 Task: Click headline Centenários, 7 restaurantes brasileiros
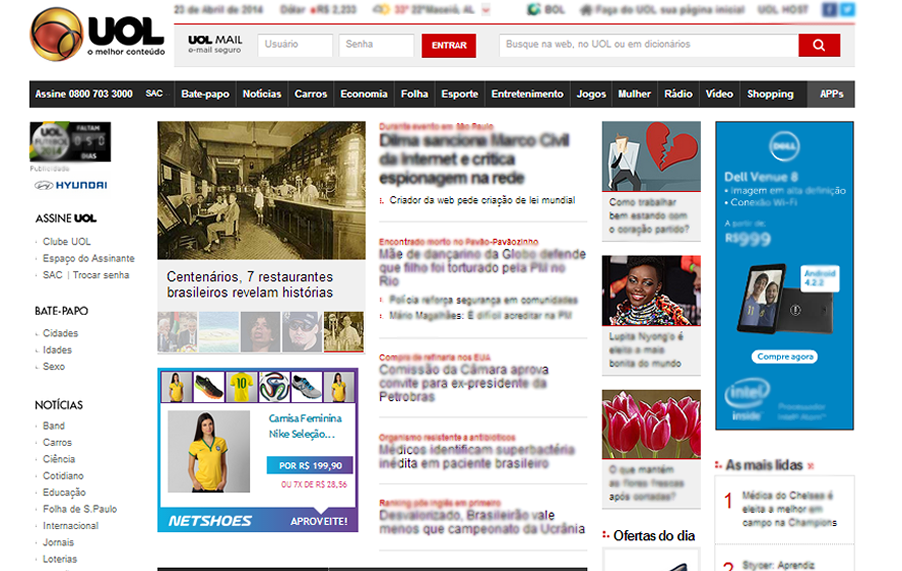click(250, 285)
